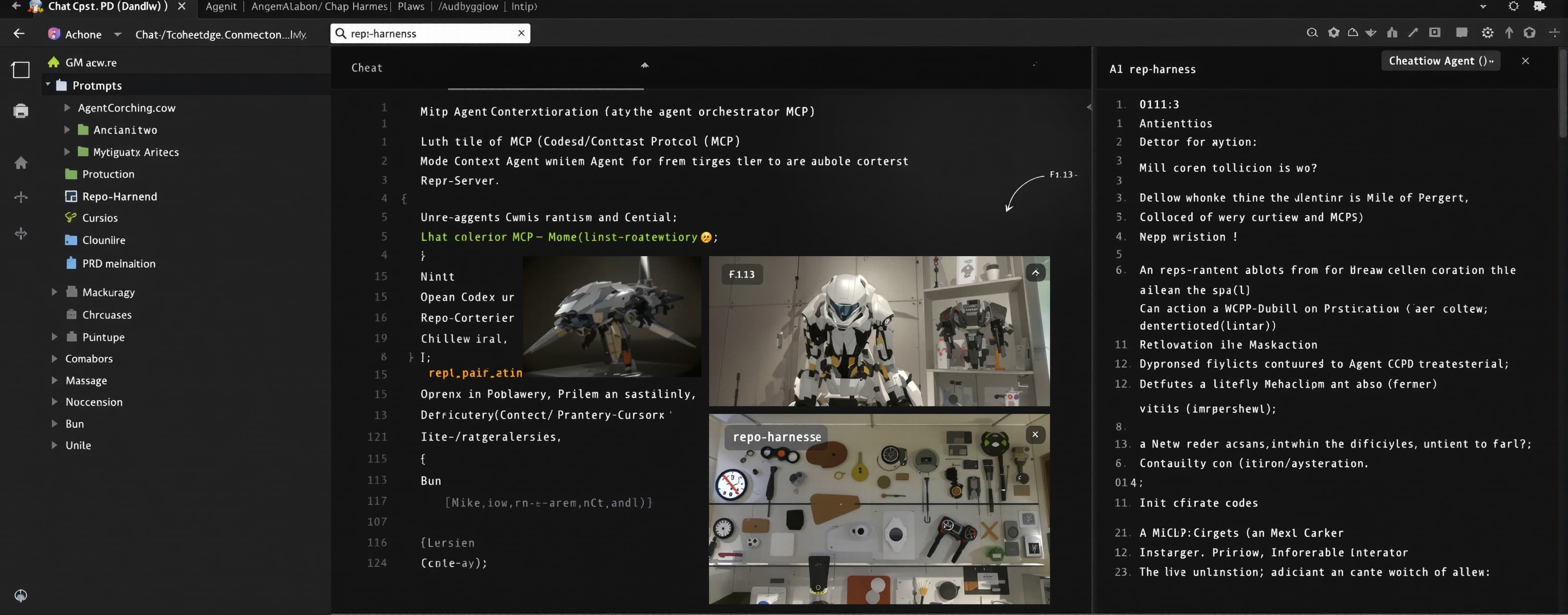Expand the Ancianitwo folder
1568x615 pixels.
point(67,130)
